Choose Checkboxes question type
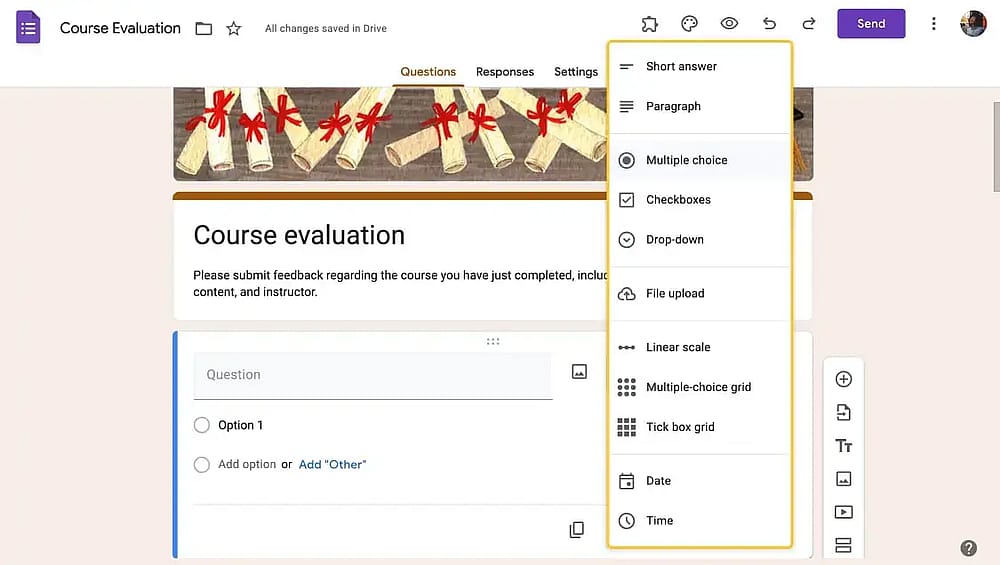The image size is (1000, 565). (700, 200)
